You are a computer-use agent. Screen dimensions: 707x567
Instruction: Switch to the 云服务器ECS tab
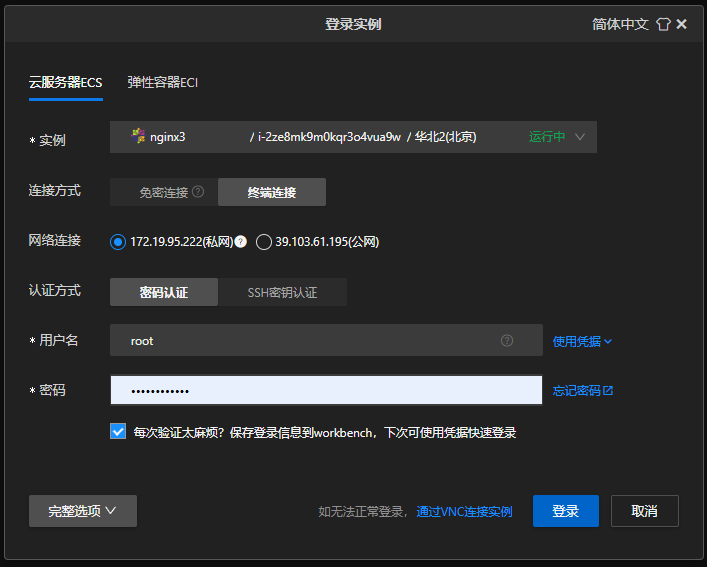[66, 82]
